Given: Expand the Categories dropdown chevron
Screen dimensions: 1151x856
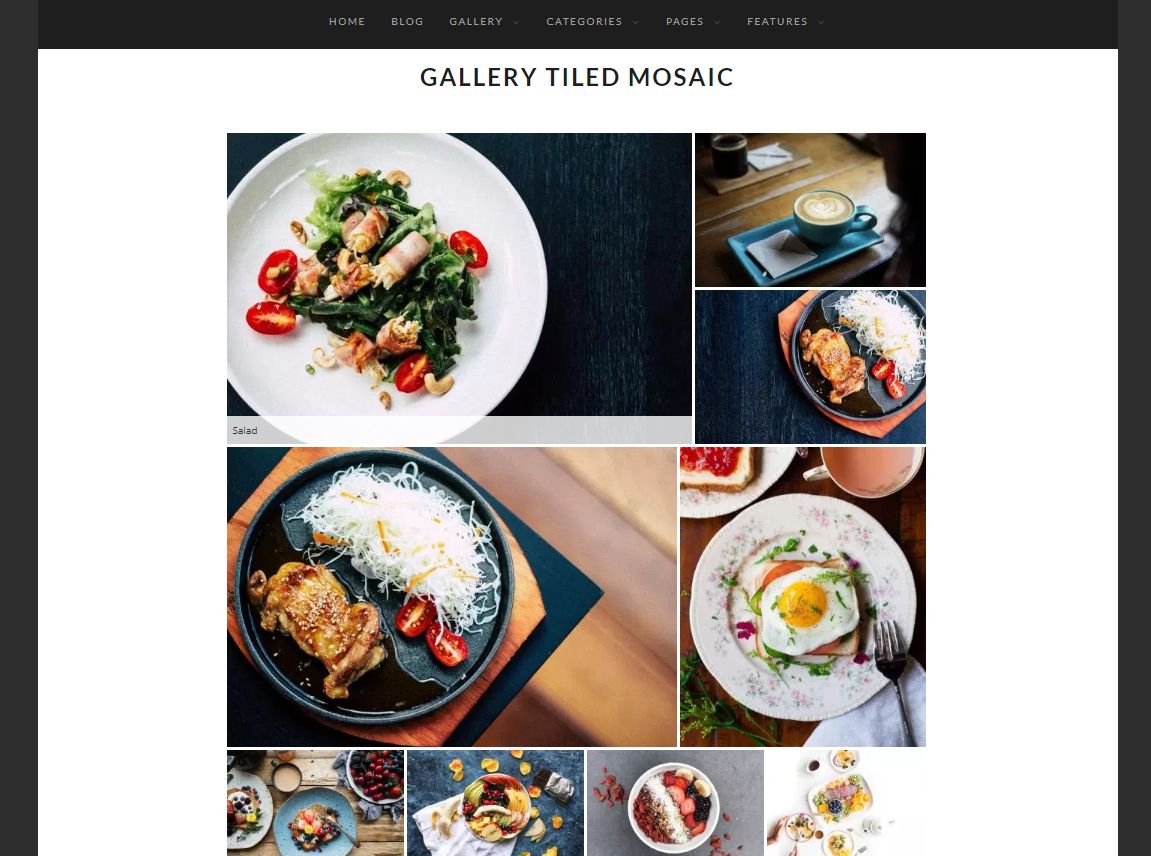Looking at the screenshot, I should [636, 22].
